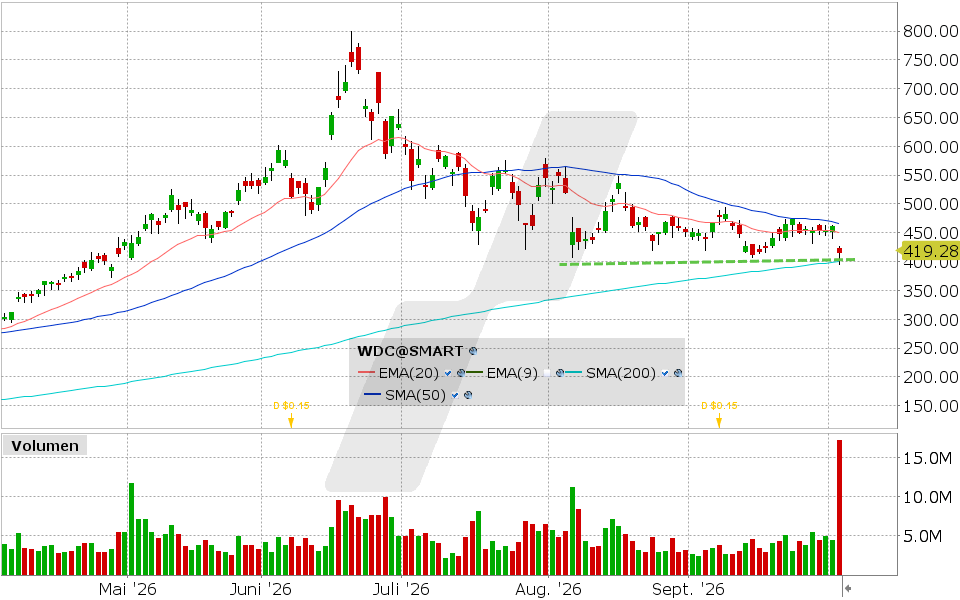Open the settings icon next to SMA(50)
The height and width of the screenshot is (600, 960).
coord(468,395)
